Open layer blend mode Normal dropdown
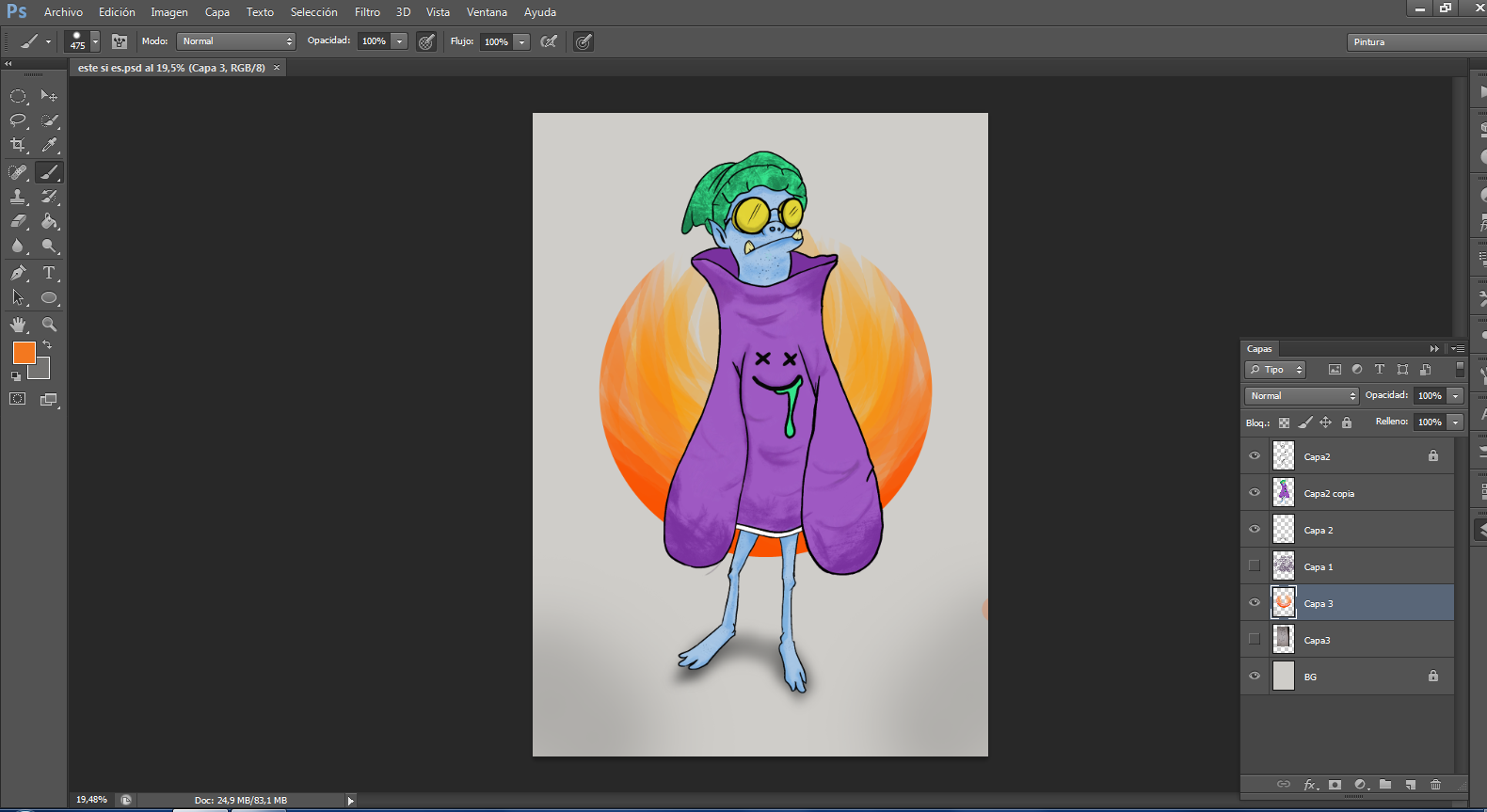Viewport: 1487px width, 812px height. [x=1302, y=395]
